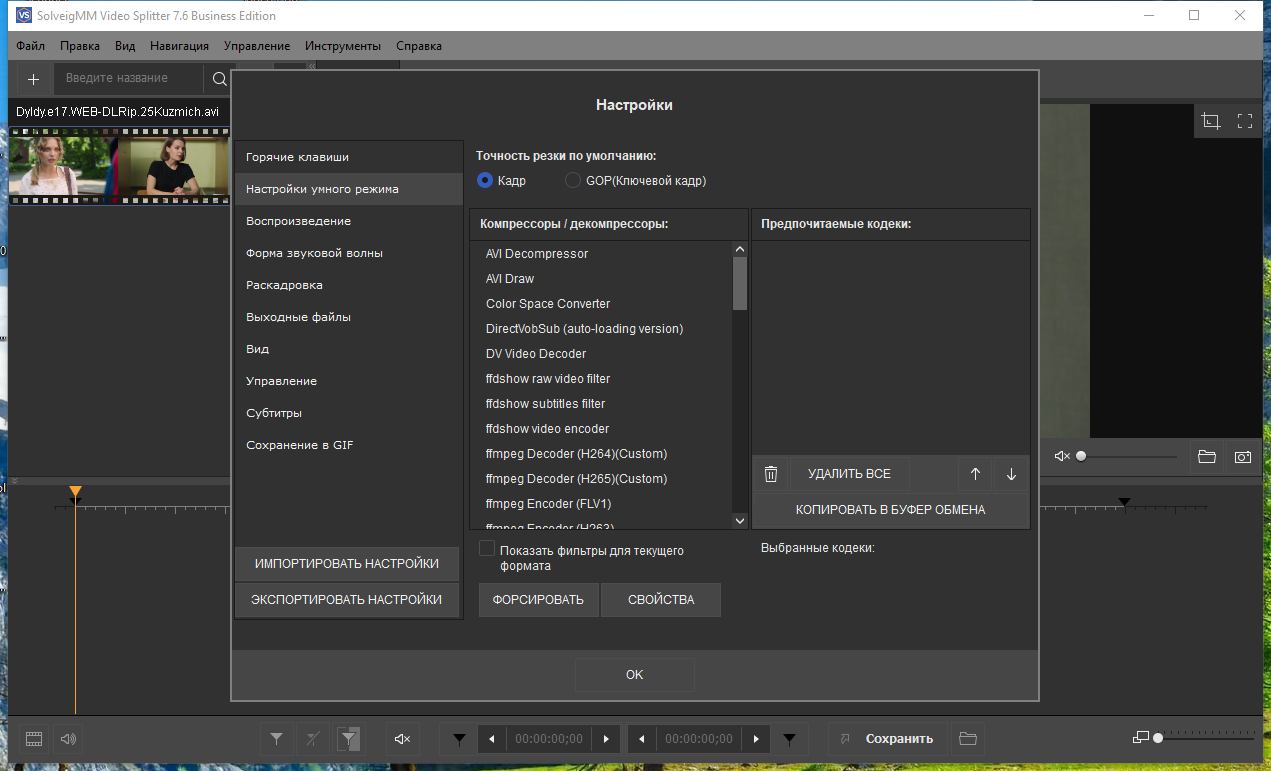Click the mute icon in bottom toolbar
1271x771 pixels.
(x=402, y=739)
